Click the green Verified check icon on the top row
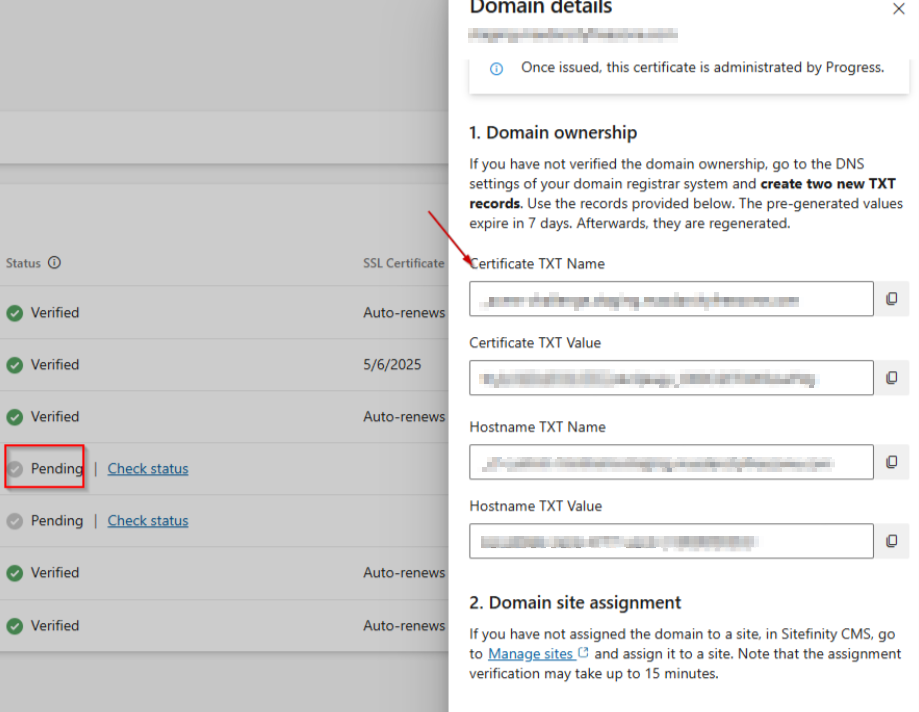Image resolution: width=919 pixels, height=712 pixels. pos(12,312)
